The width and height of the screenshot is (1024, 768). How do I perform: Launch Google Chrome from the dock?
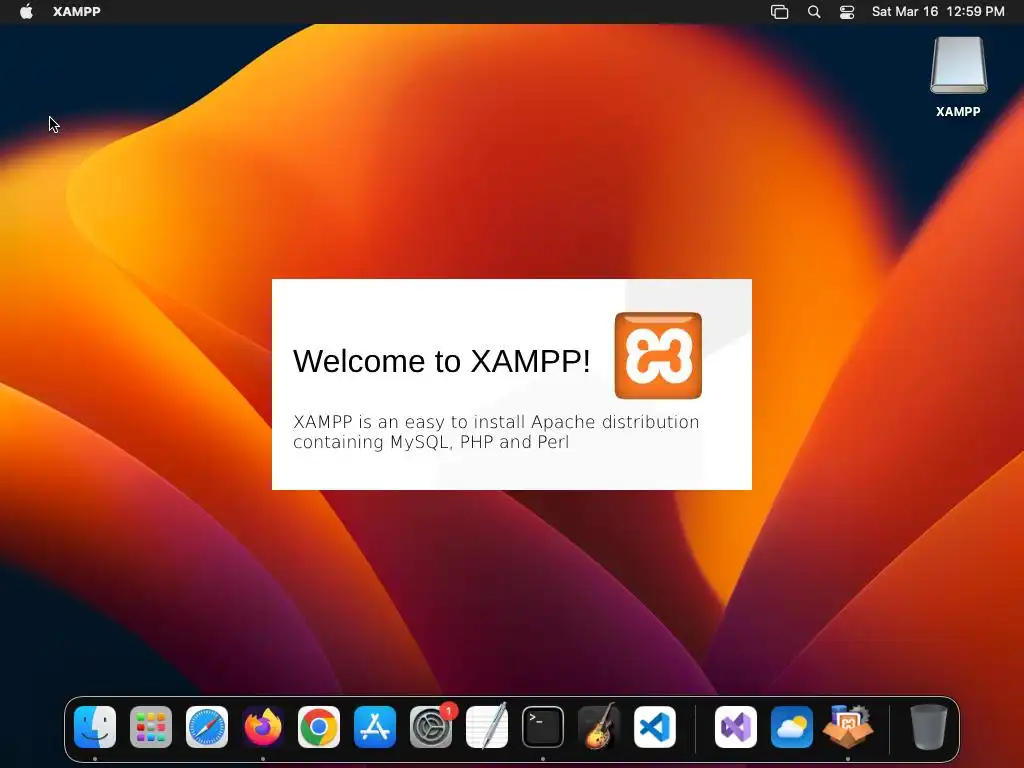tap(319, 727)
